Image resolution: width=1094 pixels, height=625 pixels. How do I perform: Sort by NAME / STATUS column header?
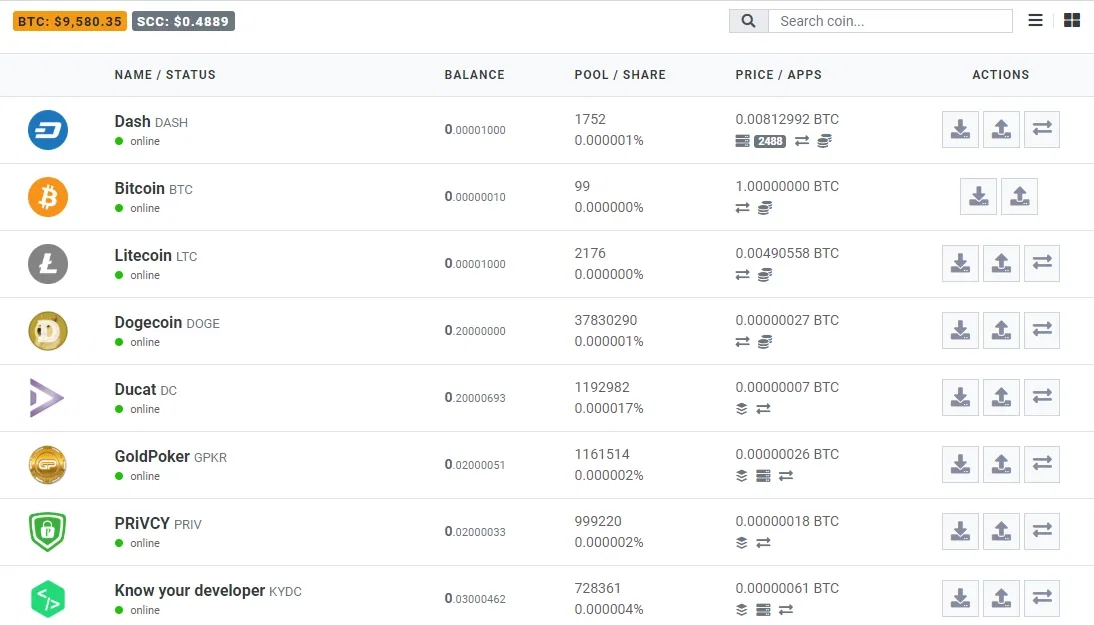[x=165, y=75]
